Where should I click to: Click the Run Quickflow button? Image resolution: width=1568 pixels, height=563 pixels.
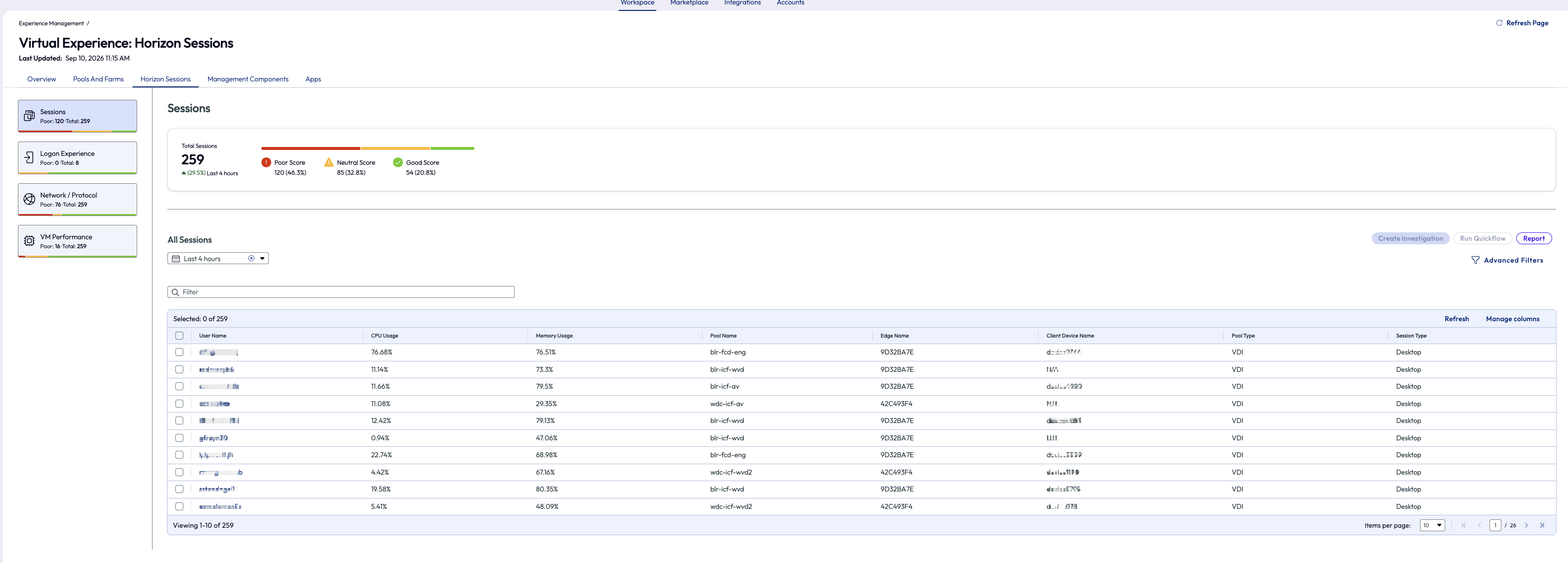(1482, 238)
